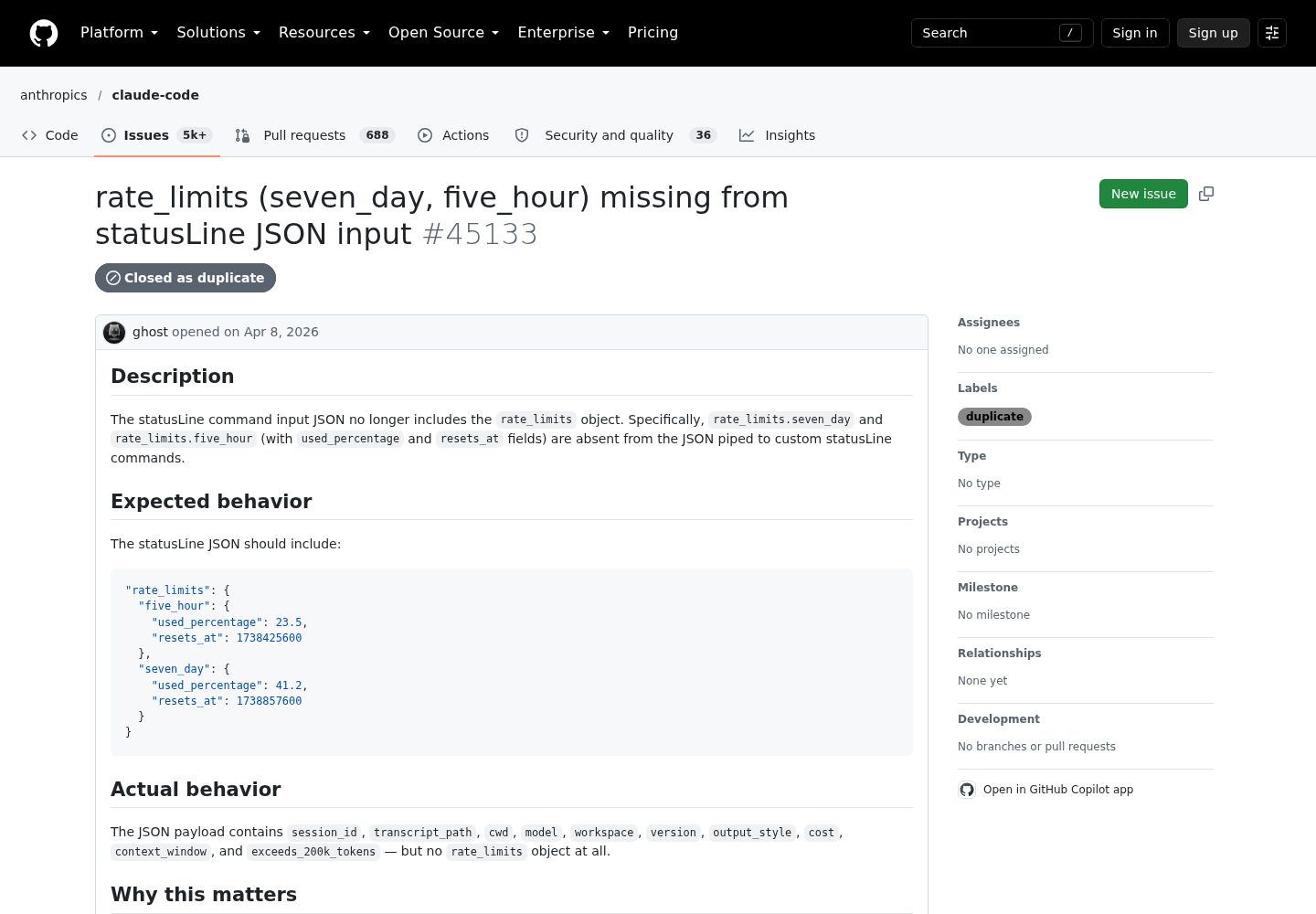Expand the Platform menu
The height and width of the screenshot is (914, 1316).
(120, 33)
